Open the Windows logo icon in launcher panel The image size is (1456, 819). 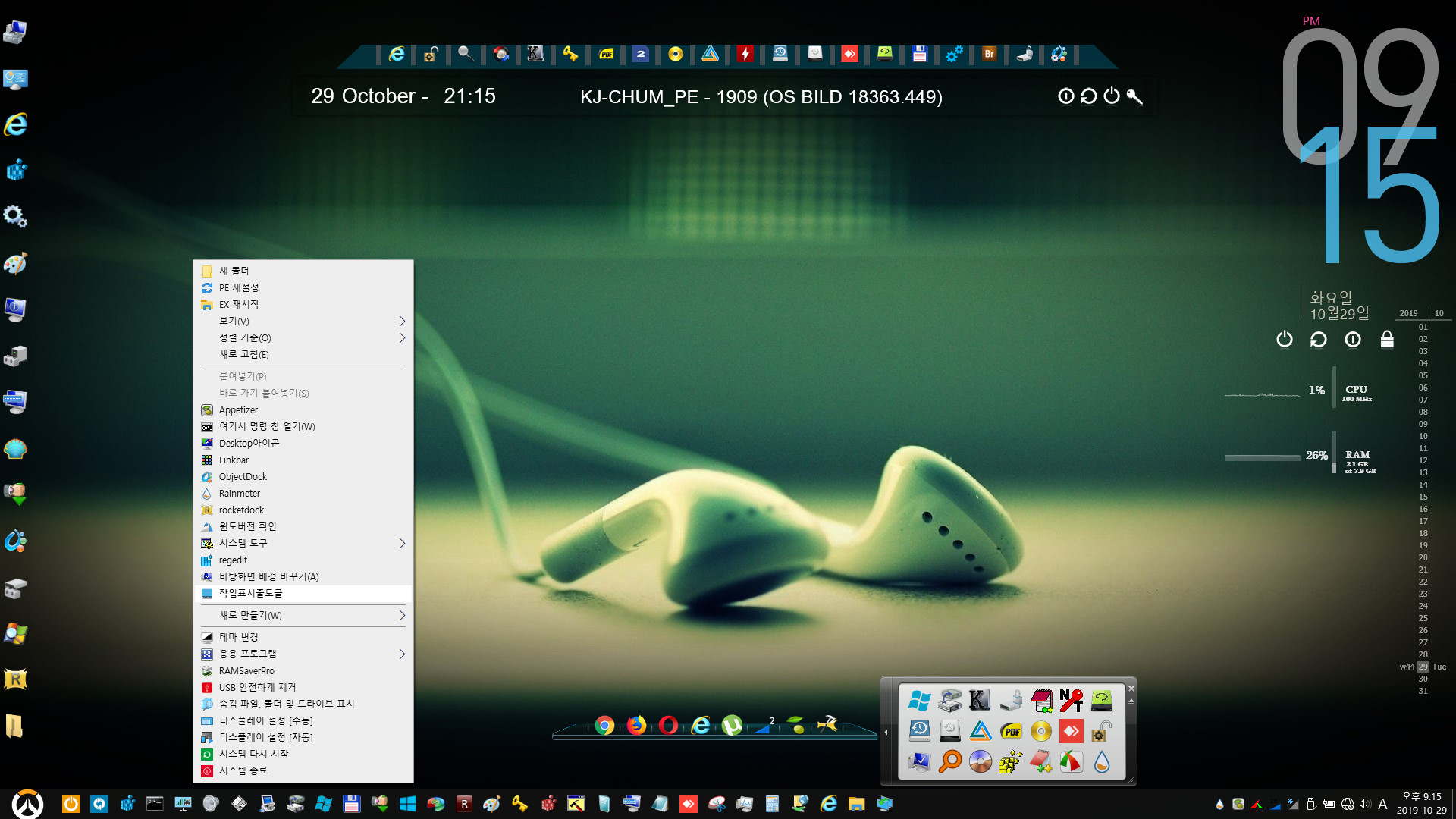click(919, 700)
